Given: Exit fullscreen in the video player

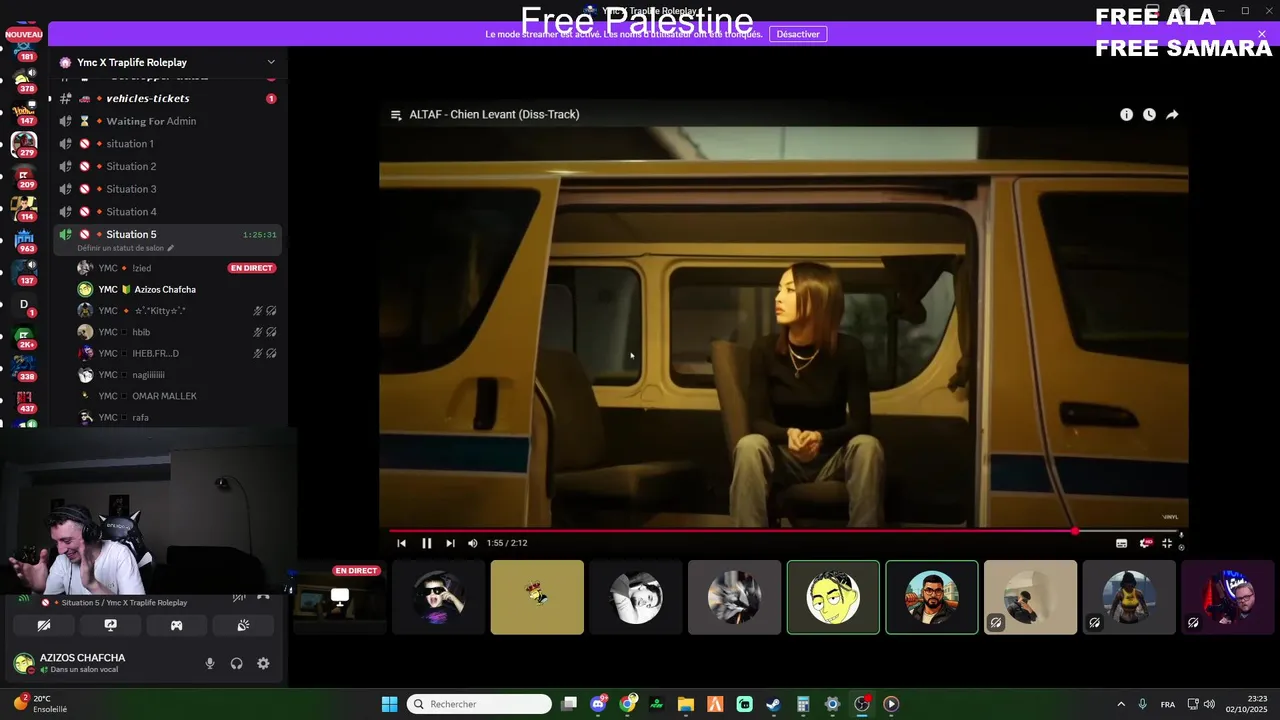Looking at the screenshot, I should 1167,543.
